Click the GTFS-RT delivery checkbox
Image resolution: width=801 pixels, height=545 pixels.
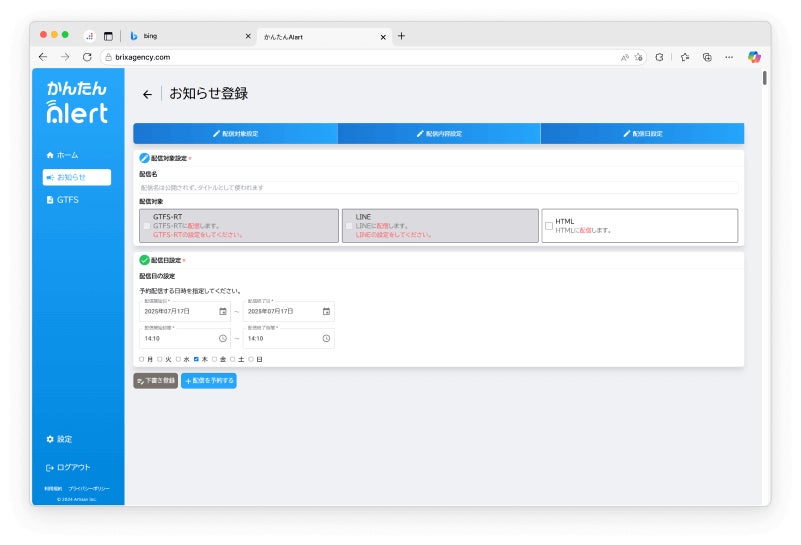point(147,226)
